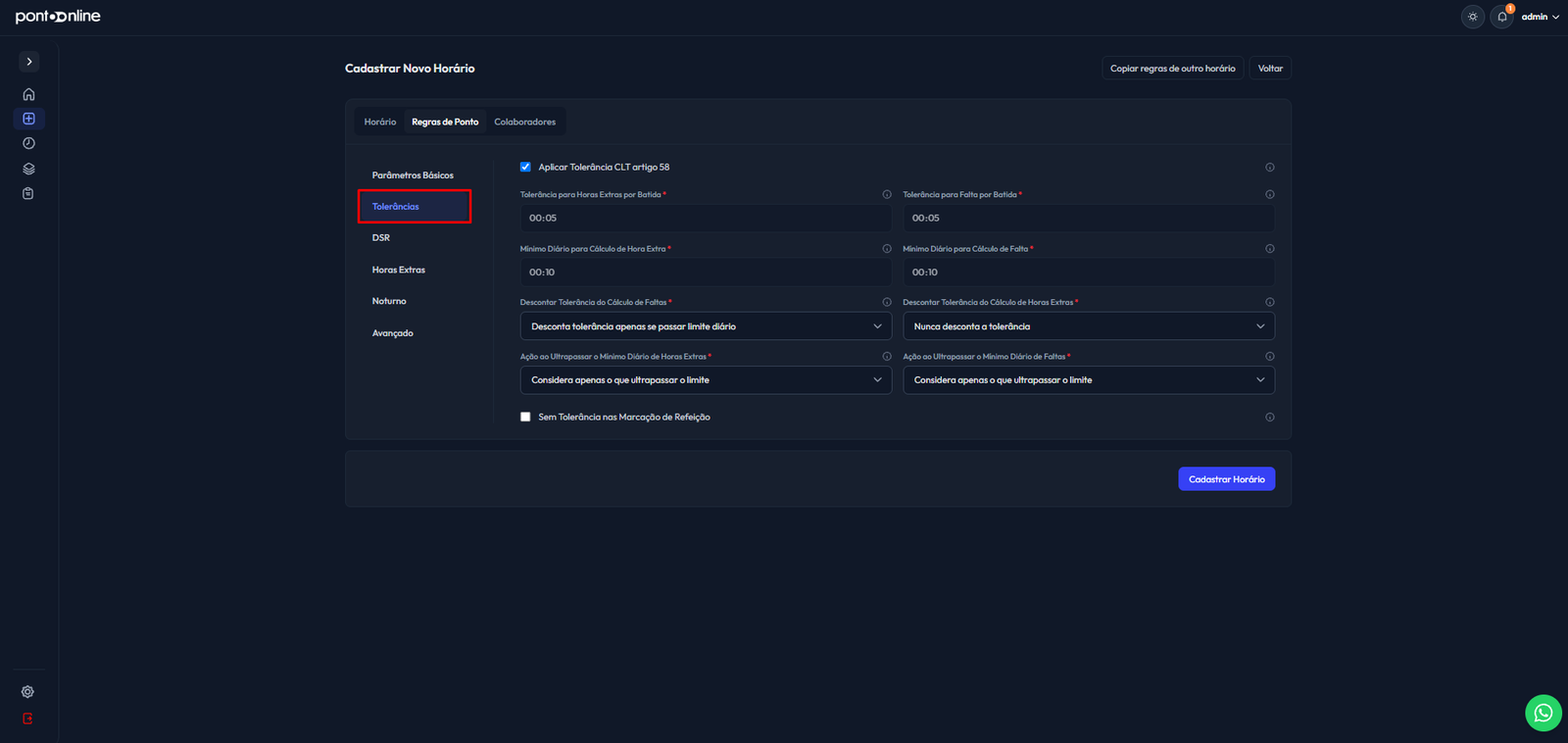
Task: Open the layers stack sidebar icon
Action: [28, 169]
